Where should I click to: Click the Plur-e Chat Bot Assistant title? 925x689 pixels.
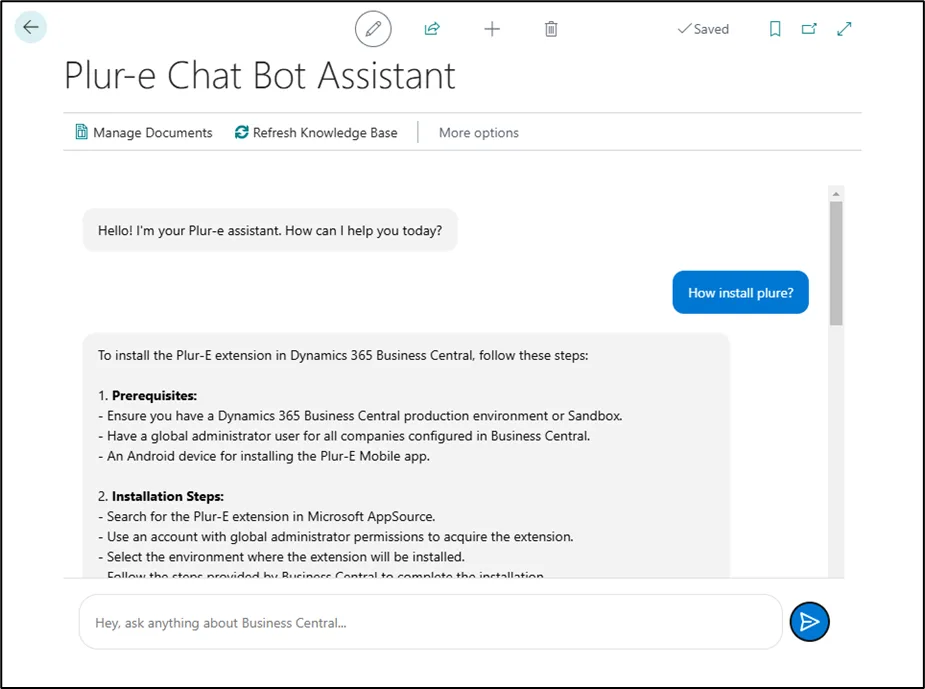coord(260,76)
